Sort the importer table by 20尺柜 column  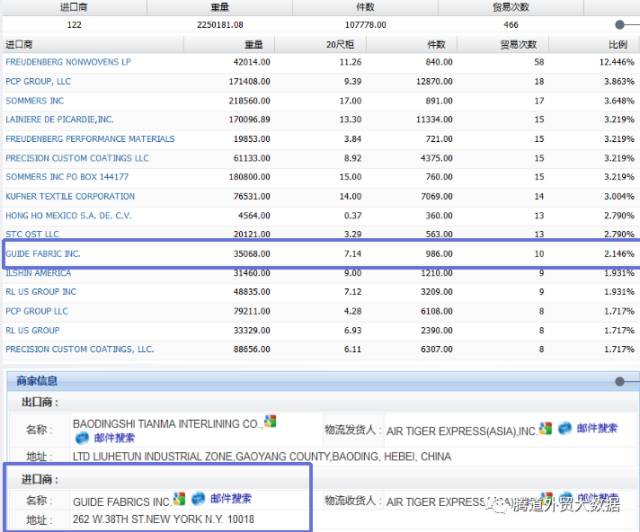point(340,45)
